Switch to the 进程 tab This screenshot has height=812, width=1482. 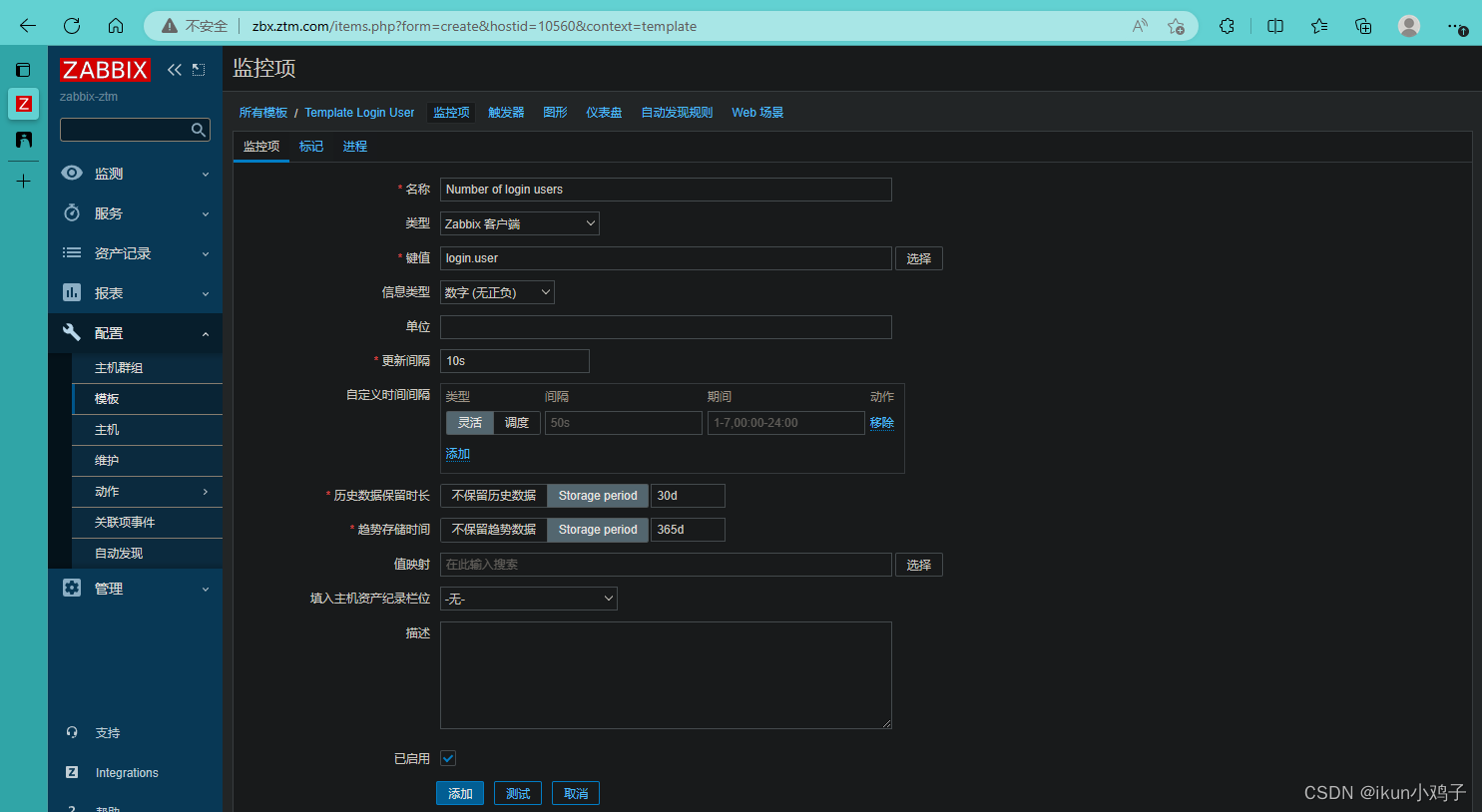click(x=355, y=147)
